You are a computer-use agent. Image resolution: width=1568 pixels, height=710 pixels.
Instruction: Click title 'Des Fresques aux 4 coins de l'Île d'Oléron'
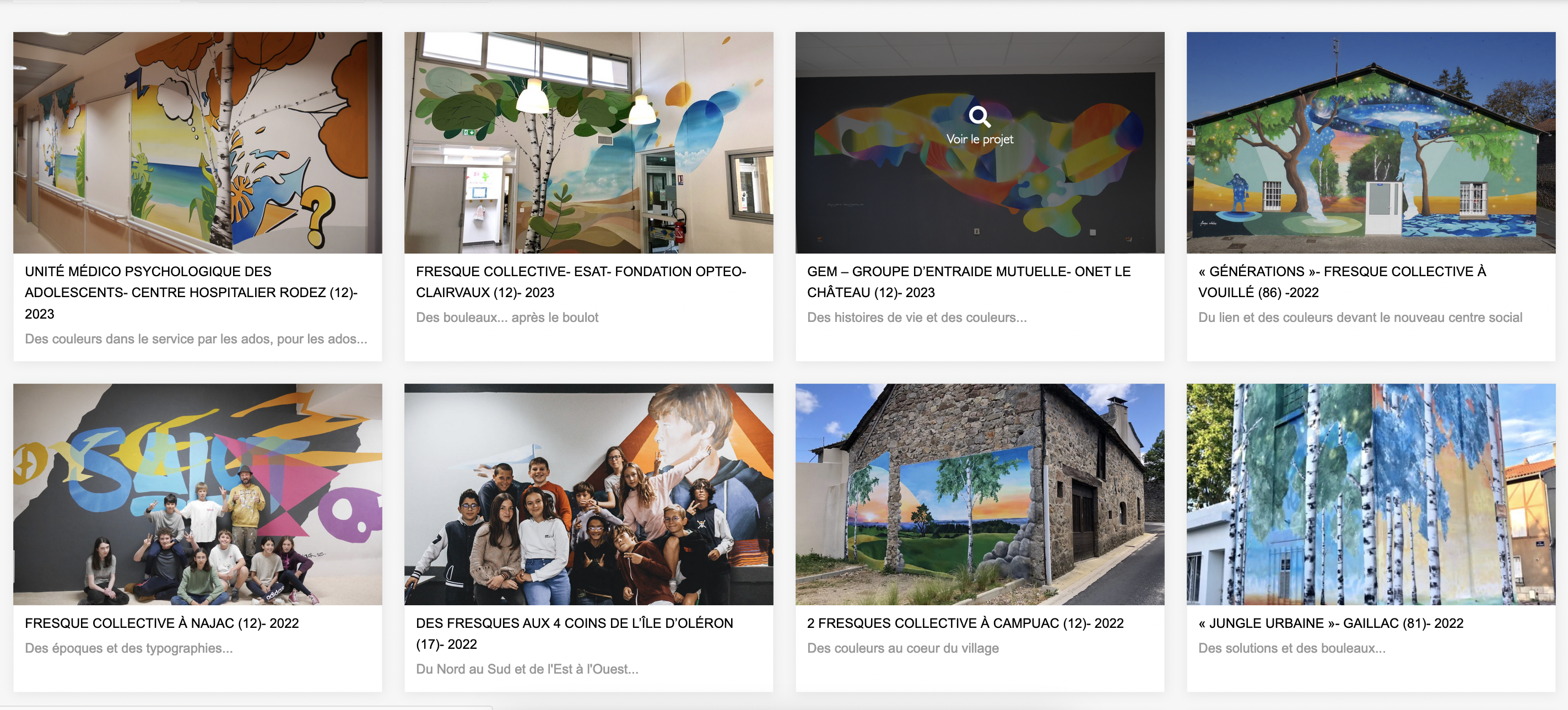tap(575, 633)
